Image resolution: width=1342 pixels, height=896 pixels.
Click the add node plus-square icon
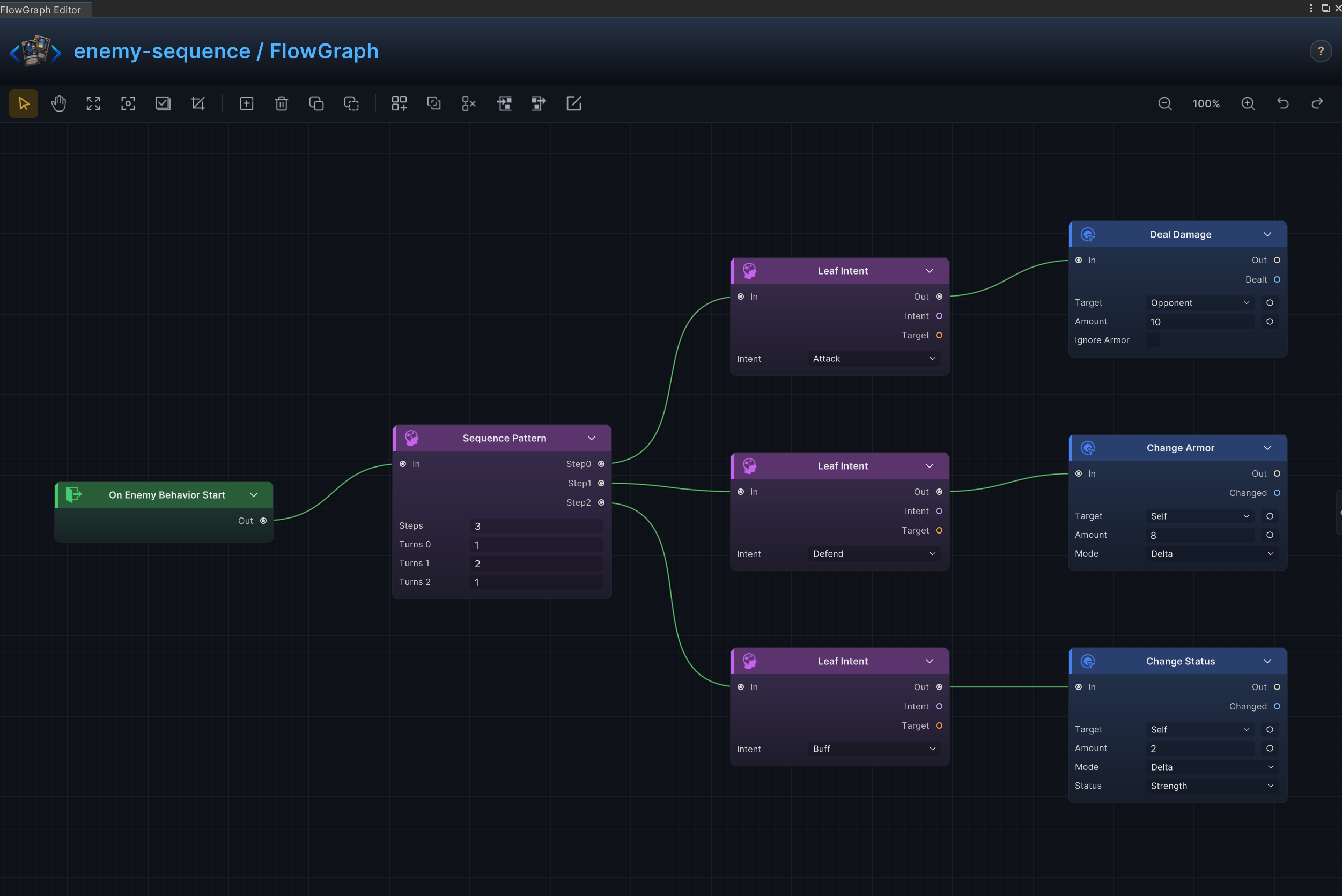point(246,103)
